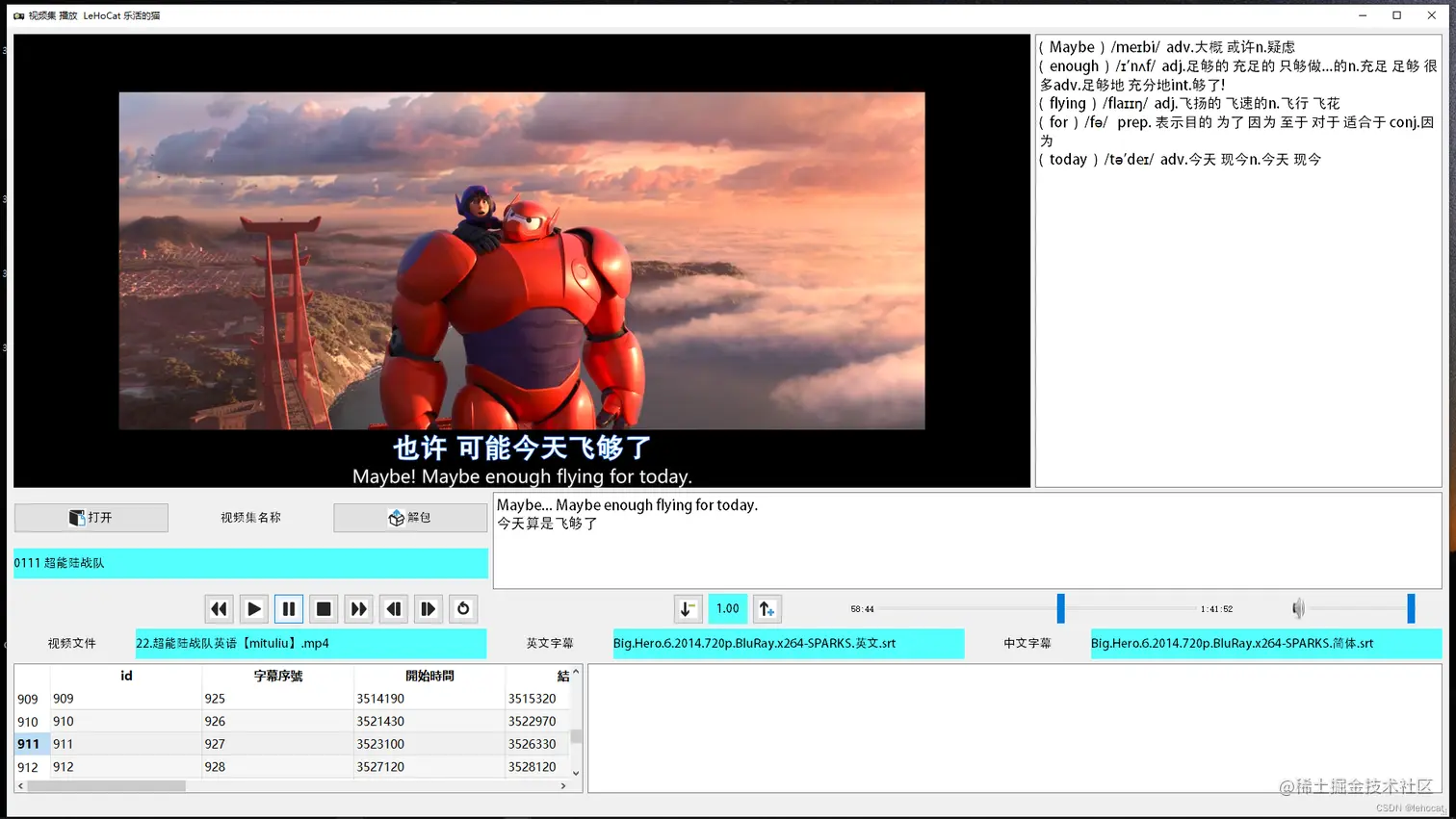
Task: Click end time cell 3526330
Action: 537,744
